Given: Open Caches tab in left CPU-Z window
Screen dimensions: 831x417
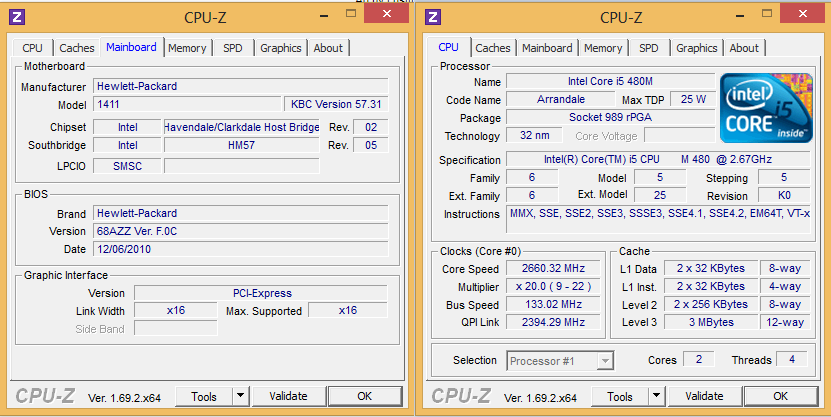Looking at the screenshot, I should (76, 48).
